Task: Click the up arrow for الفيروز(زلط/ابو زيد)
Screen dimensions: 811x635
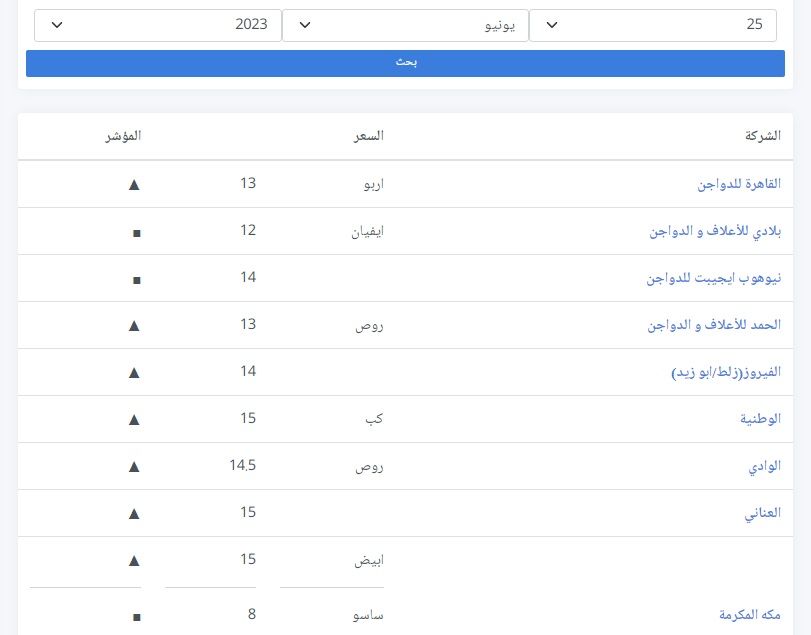Action: coord(135,371)
